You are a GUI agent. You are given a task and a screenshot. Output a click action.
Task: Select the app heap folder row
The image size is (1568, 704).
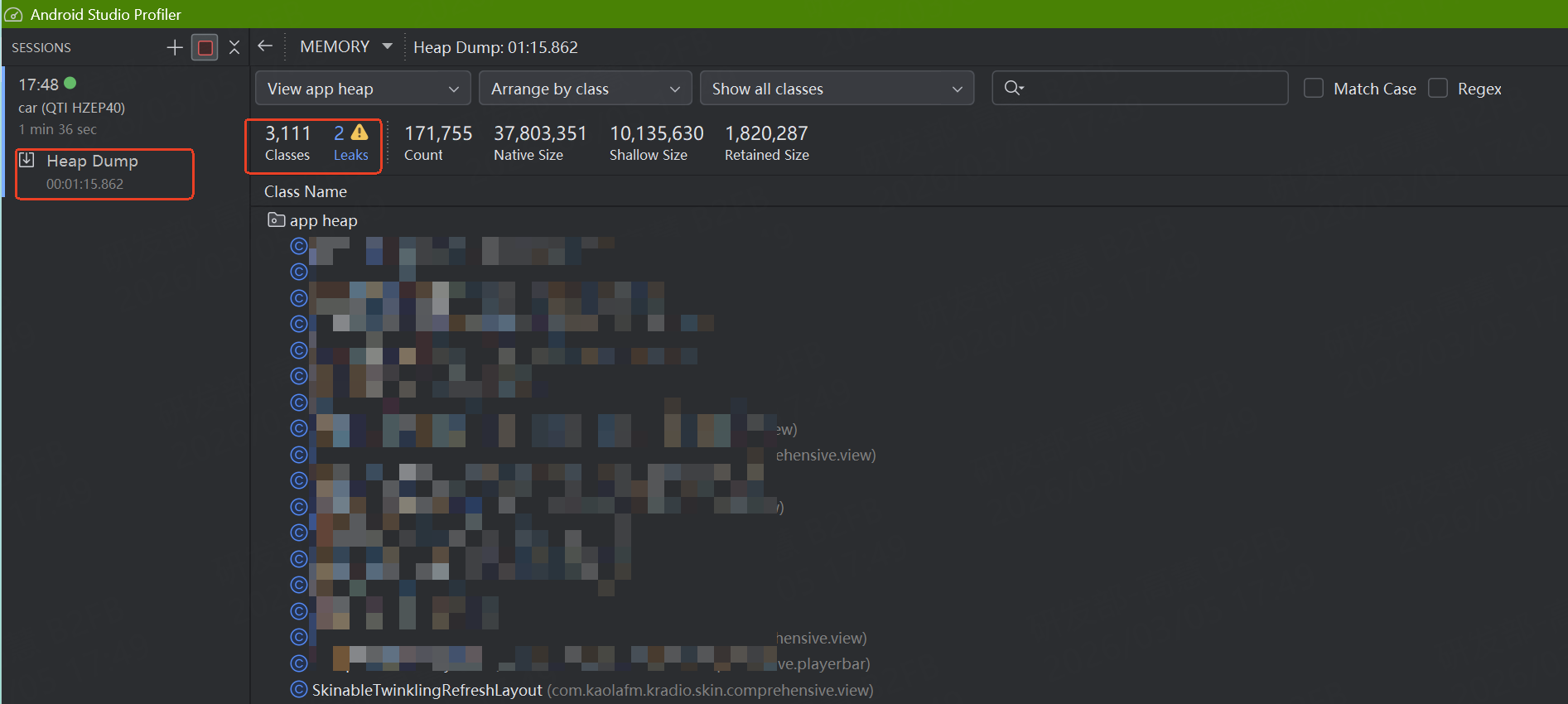click(909, 220)
